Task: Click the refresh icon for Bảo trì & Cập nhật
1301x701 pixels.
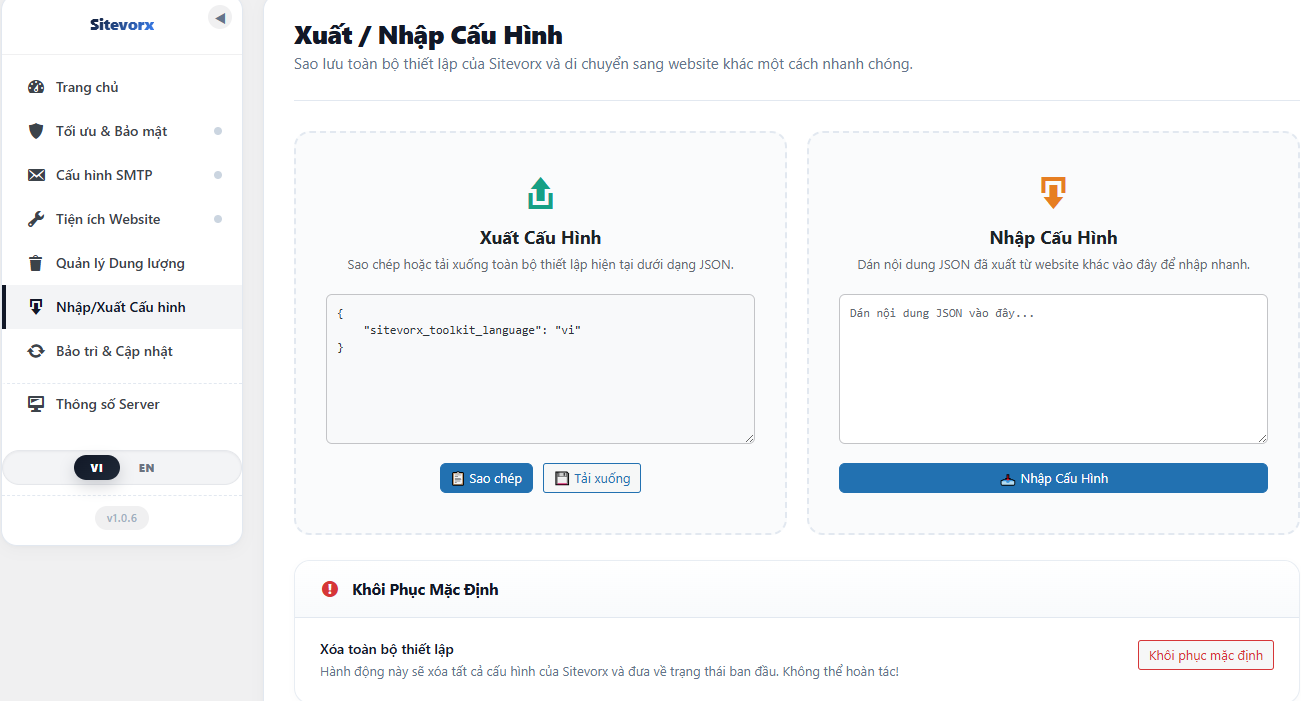Action: pos(36,351)
